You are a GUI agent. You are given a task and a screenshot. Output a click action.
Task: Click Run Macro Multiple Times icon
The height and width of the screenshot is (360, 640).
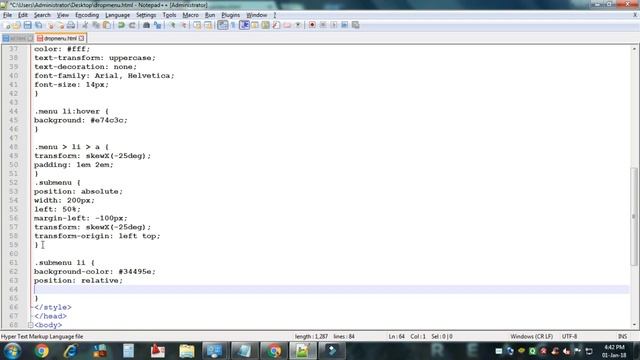[344, 25]
